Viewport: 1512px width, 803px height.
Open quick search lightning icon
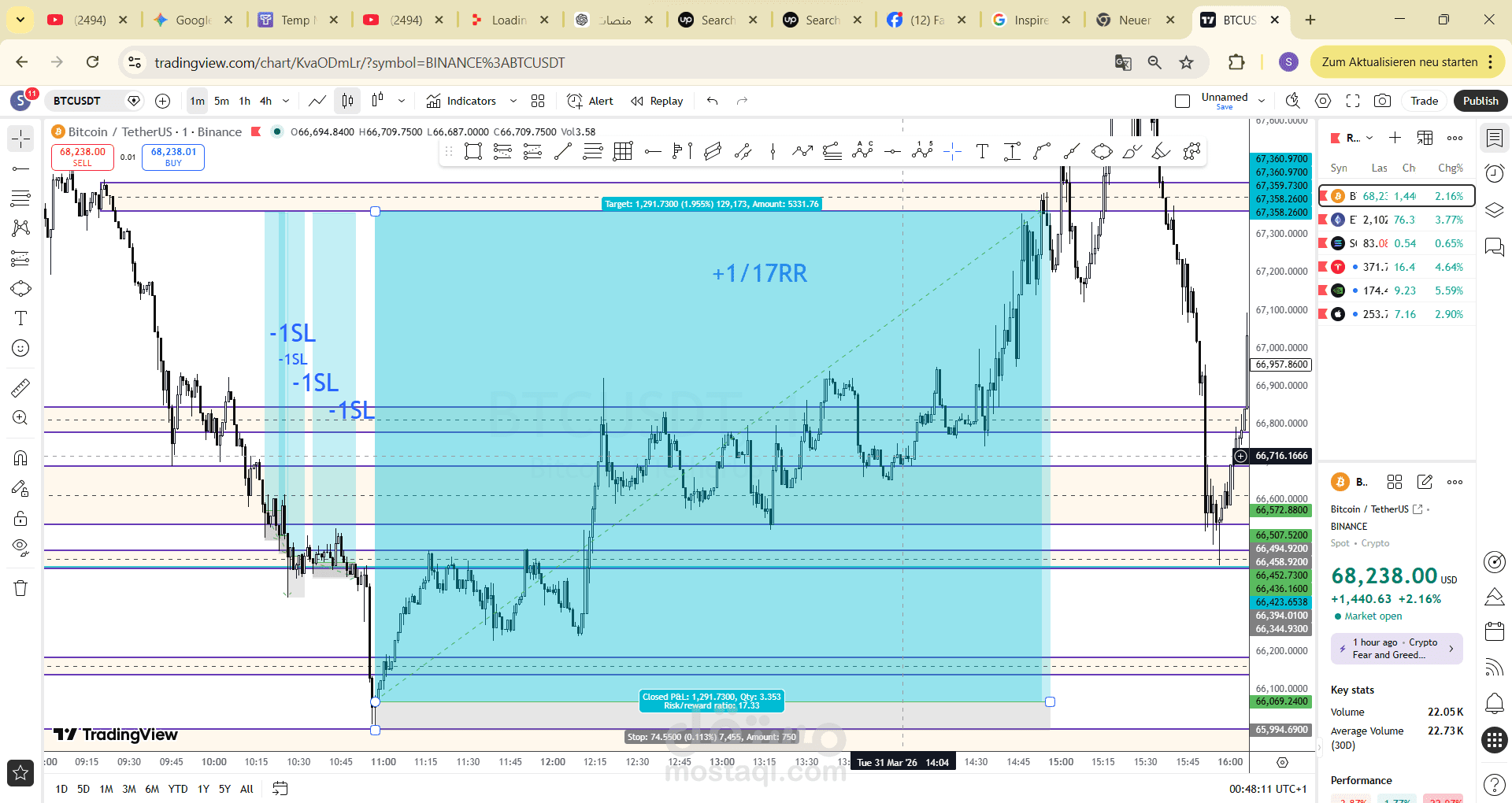tap(1292, 101)
